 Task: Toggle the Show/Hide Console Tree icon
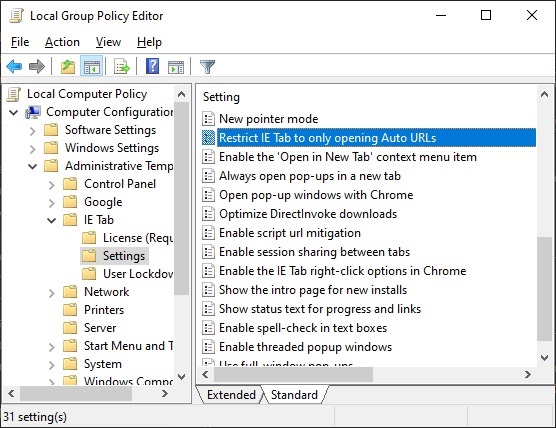(x=92, y=66)
